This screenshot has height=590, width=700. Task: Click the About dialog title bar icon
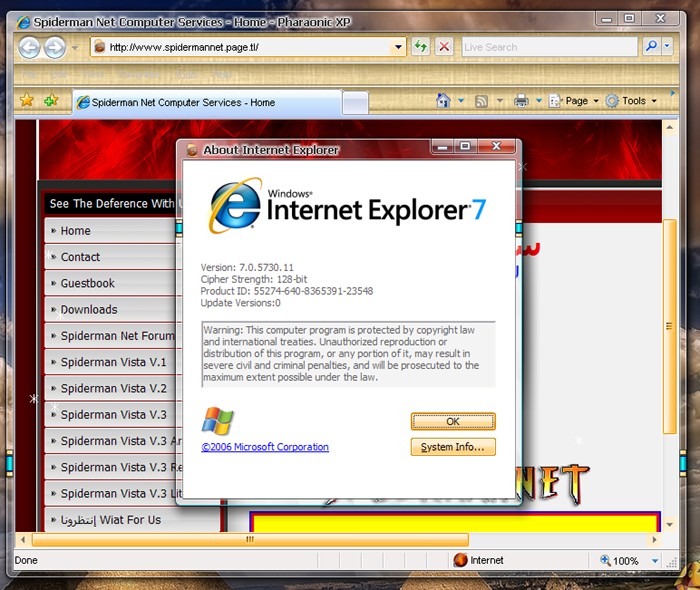[192, 150]
